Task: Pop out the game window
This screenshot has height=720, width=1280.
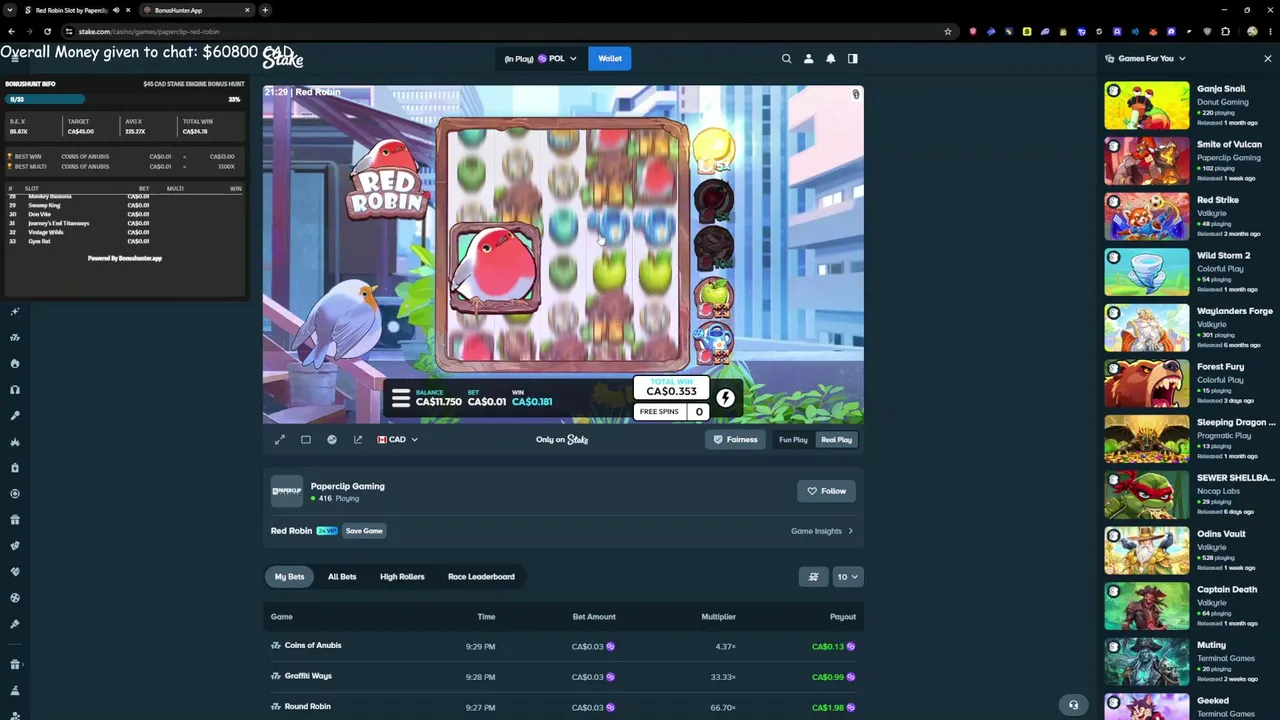Action: 358,440
